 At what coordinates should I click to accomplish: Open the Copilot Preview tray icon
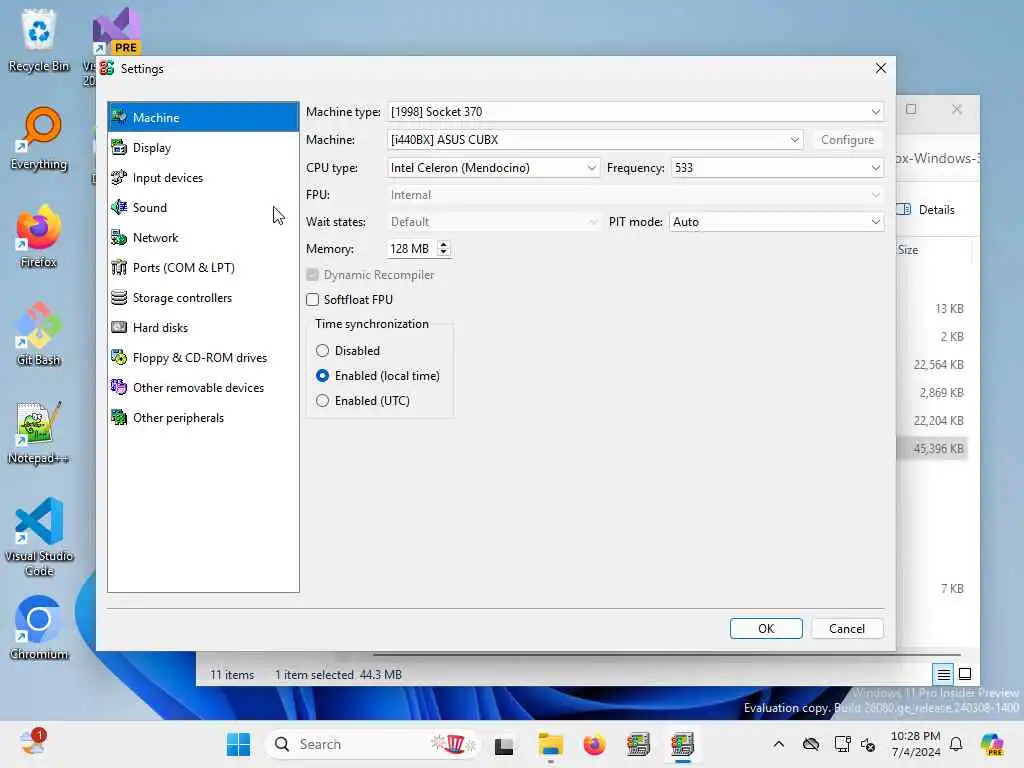coord(992,744)
